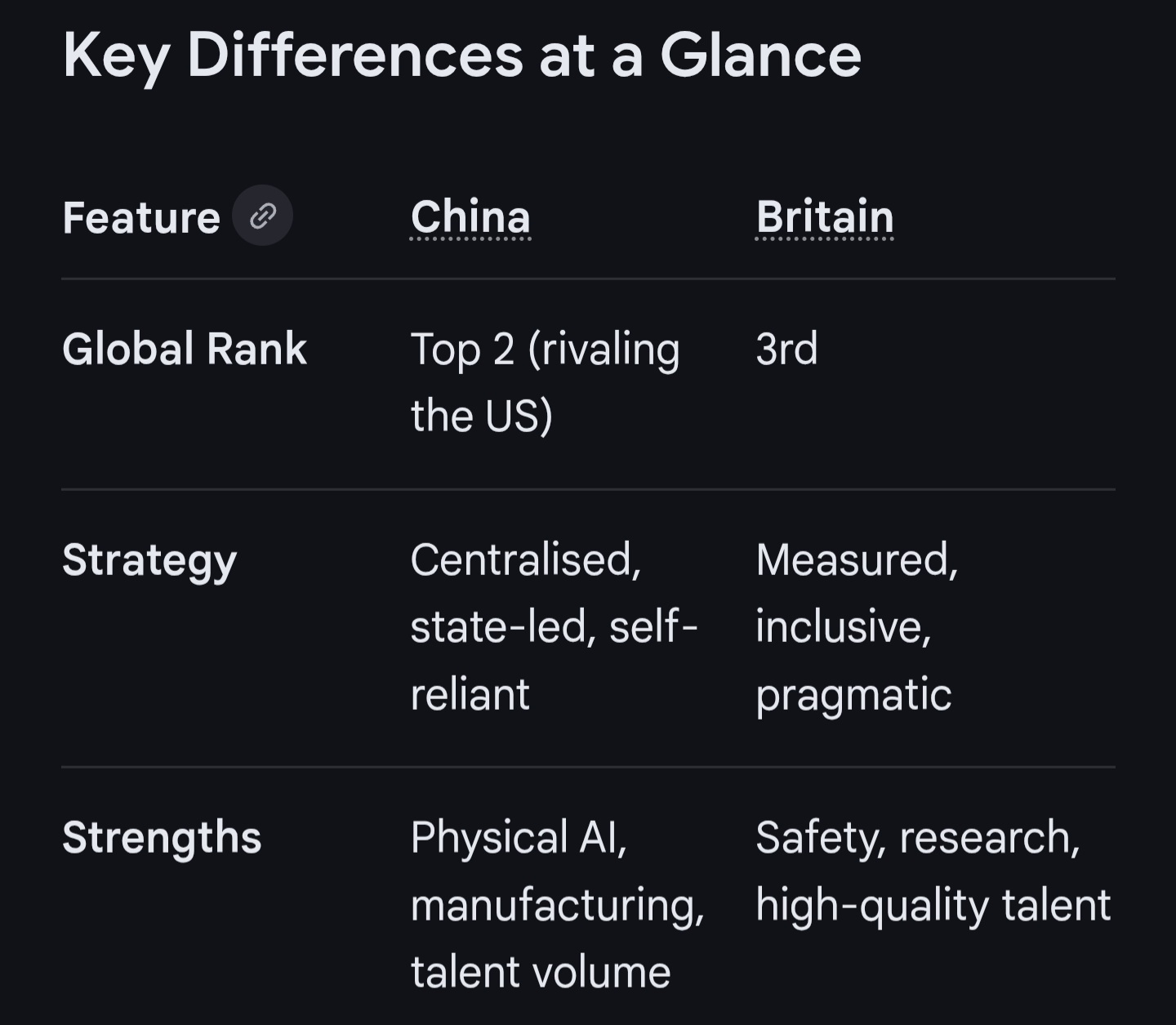Click the word 'Glance' in the heading

point(760,56)
